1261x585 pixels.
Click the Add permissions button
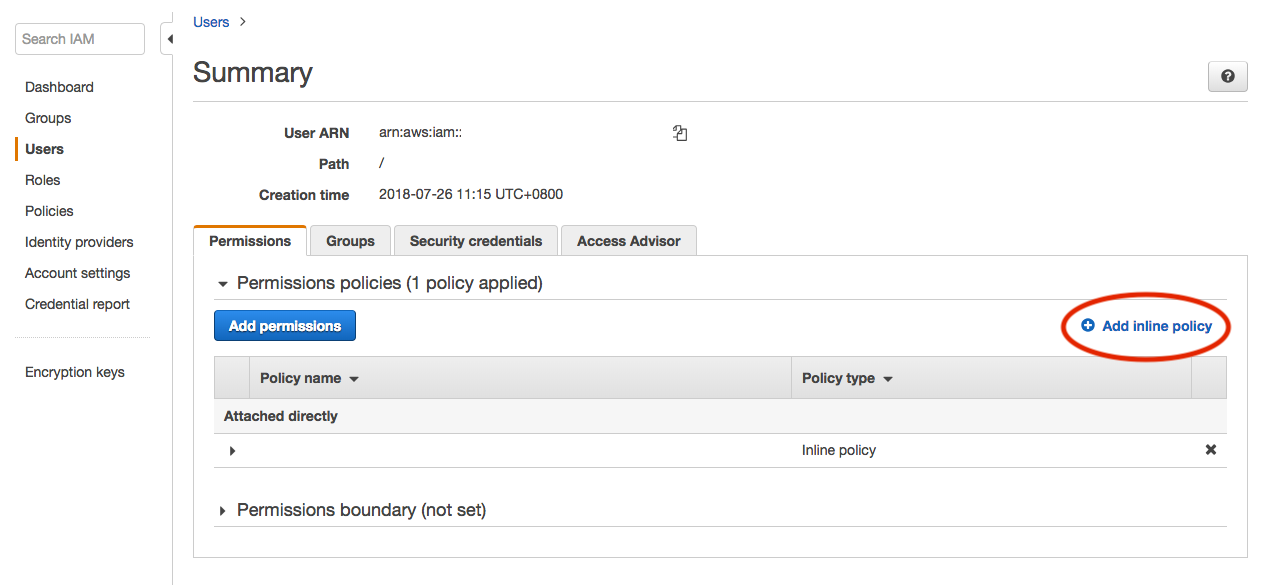coord(285,326)
